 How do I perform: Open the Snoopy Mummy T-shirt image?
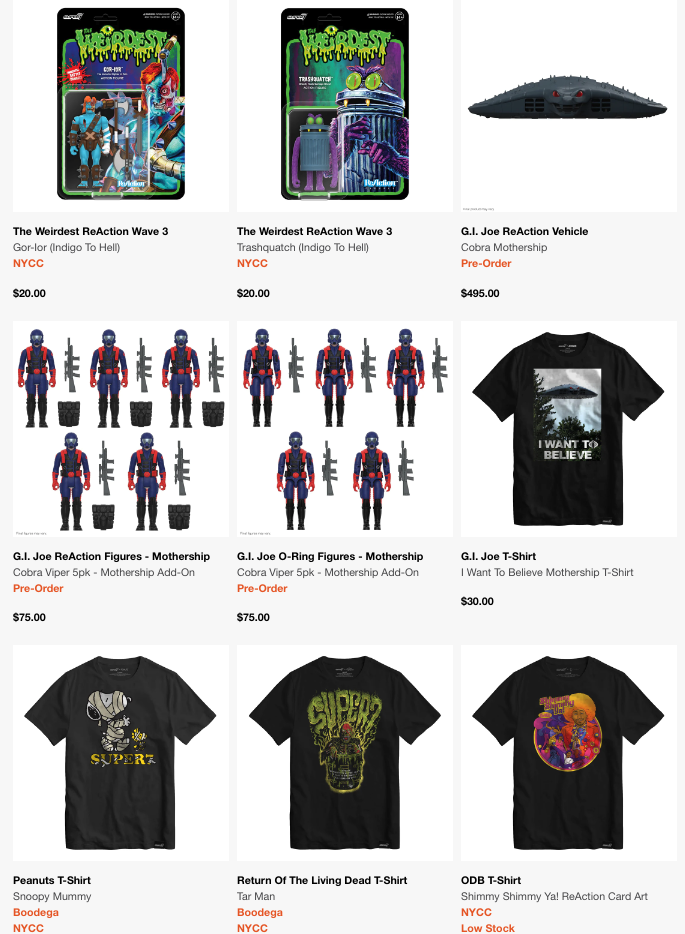coord(121,753)
